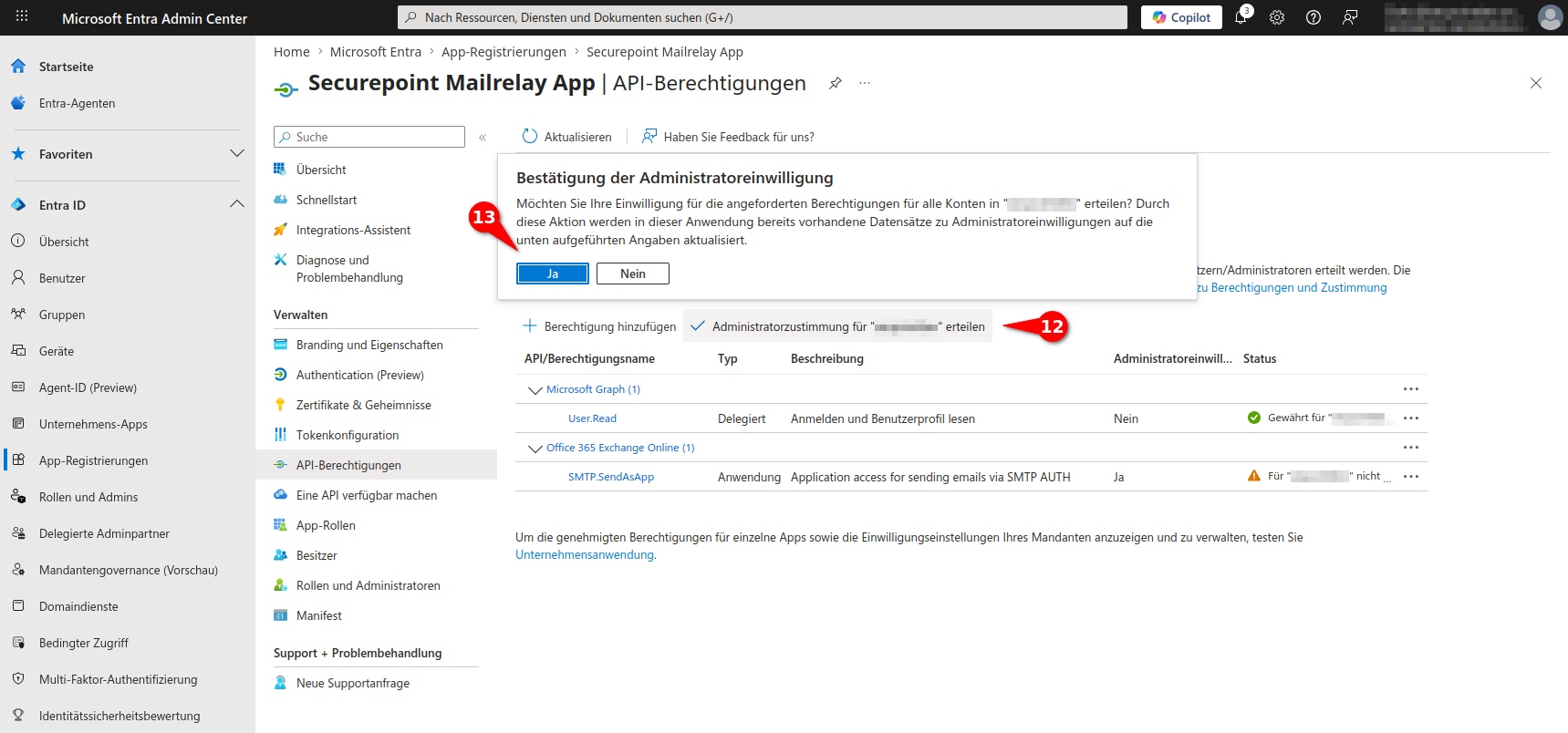Image resolution: width=1568 pixels, height=733 pixels.
Task: Open the app launcher waffle icon
Action: click(x=22, y=16)
